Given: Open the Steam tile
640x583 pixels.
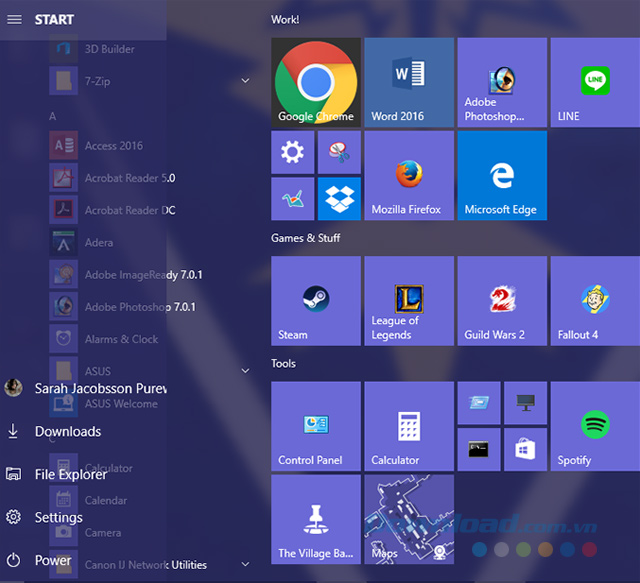Looking at the screenshot, I should click(316, 301).
